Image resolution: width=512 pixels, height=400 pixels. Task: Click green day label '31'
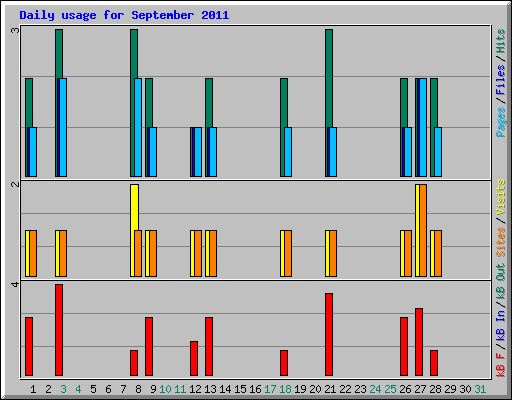click(x=480, y=389)
